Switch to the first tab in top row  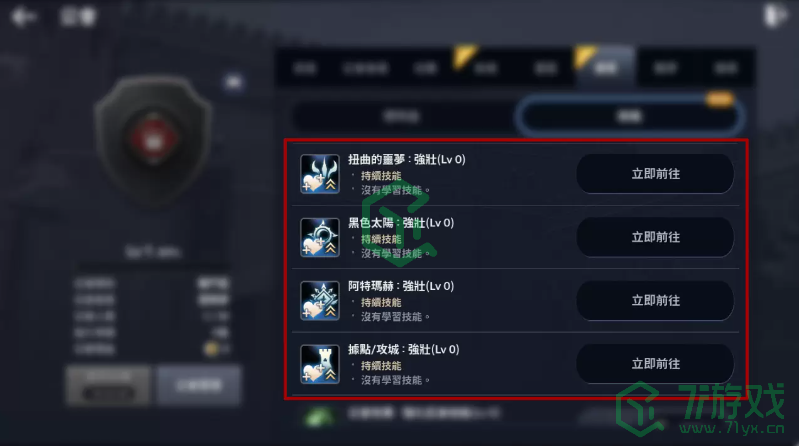pyautogui.click(x=305, y=67)
